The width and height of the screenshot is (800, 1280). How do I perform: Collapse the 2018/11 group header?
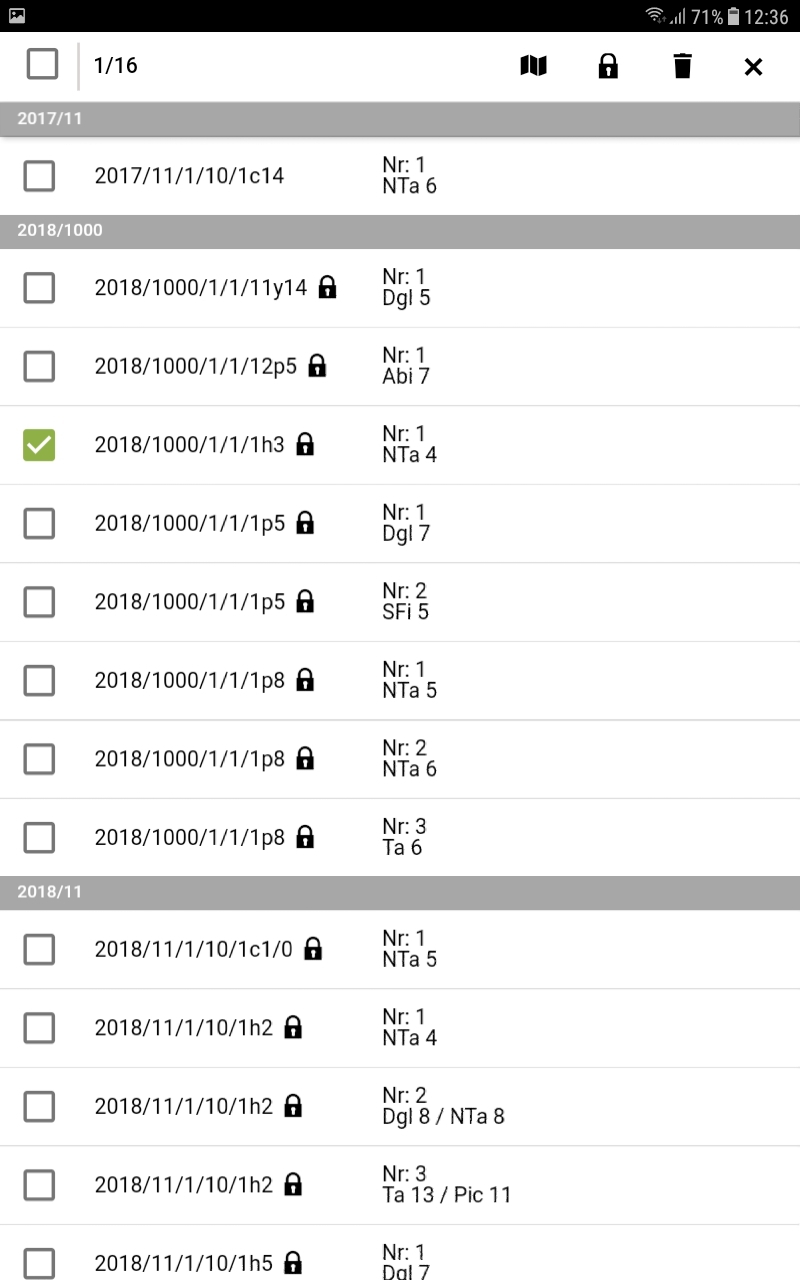click(x=400, y=891)
